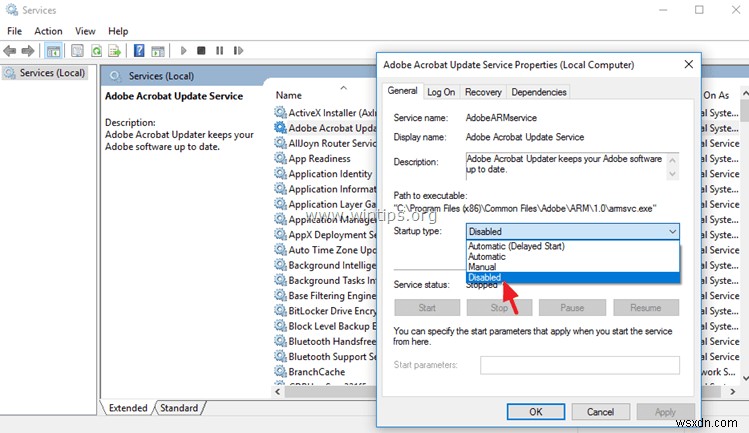Switch to the Recovery tab
This screenshot has height=433, width=749.
[x=483, y=92]
